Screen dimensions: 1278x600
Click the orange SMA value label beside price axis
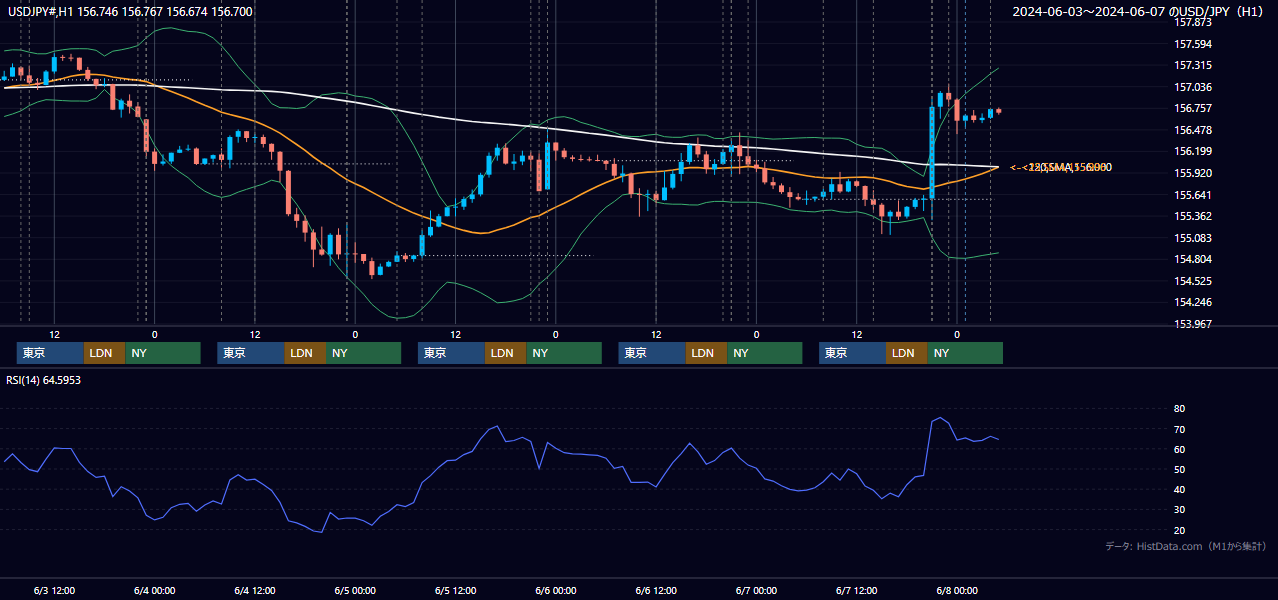(1060, 167)
